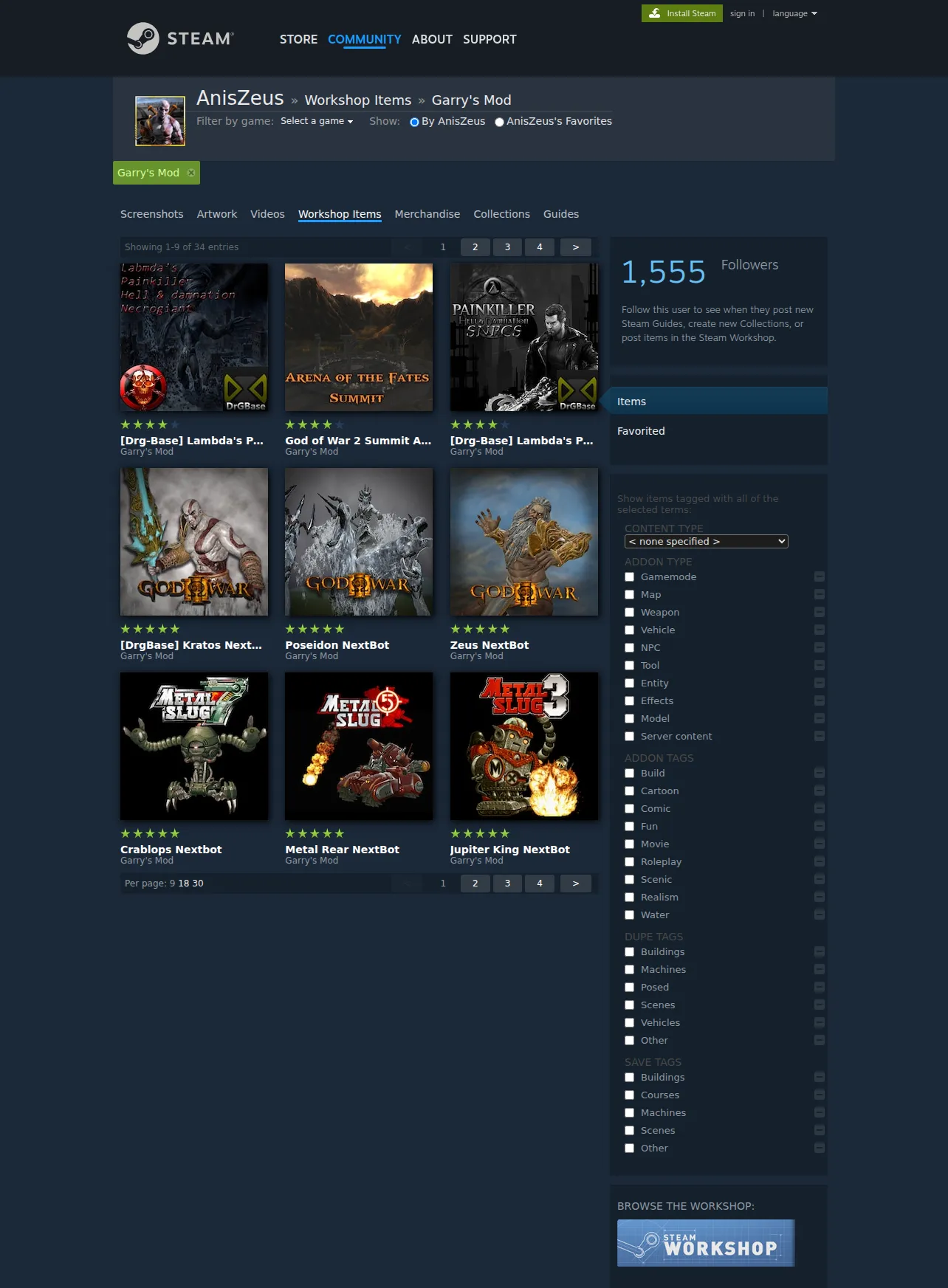Click the minus exclude icon beside Fun
This screenshot has width=948, height=1288.
820,826
